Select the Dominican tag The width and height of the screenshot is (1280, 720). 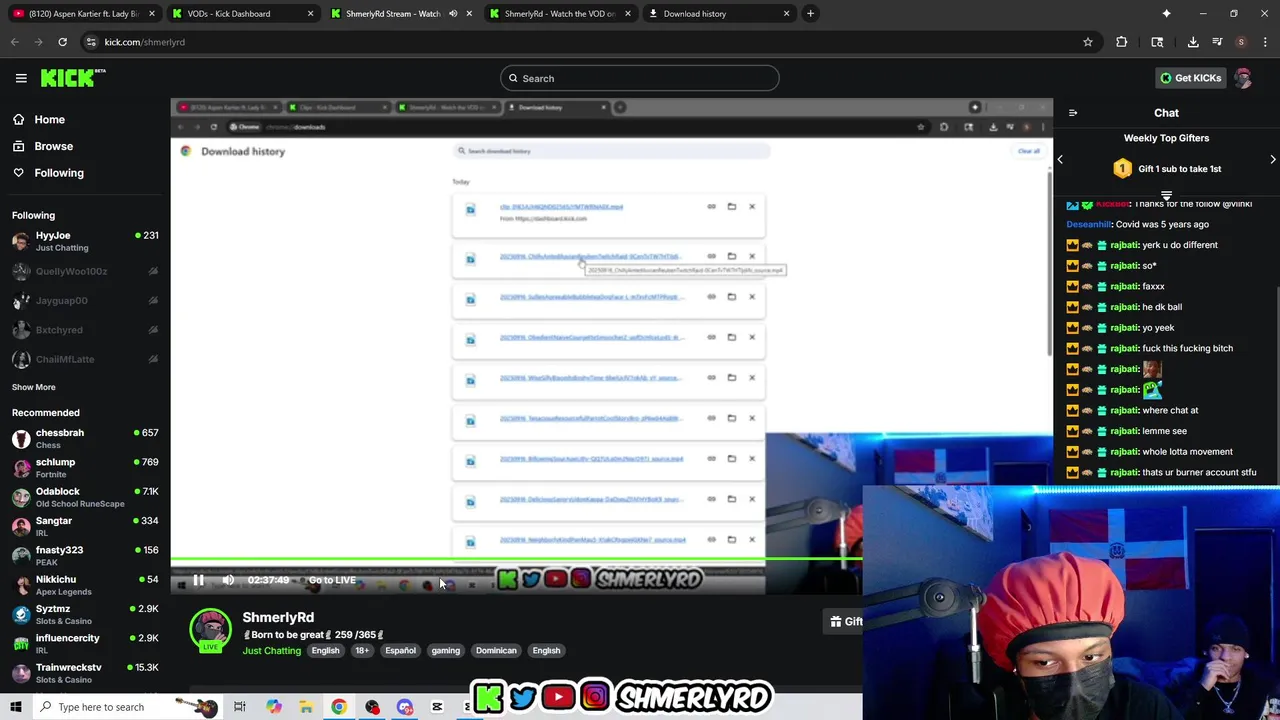coord(496,651)
